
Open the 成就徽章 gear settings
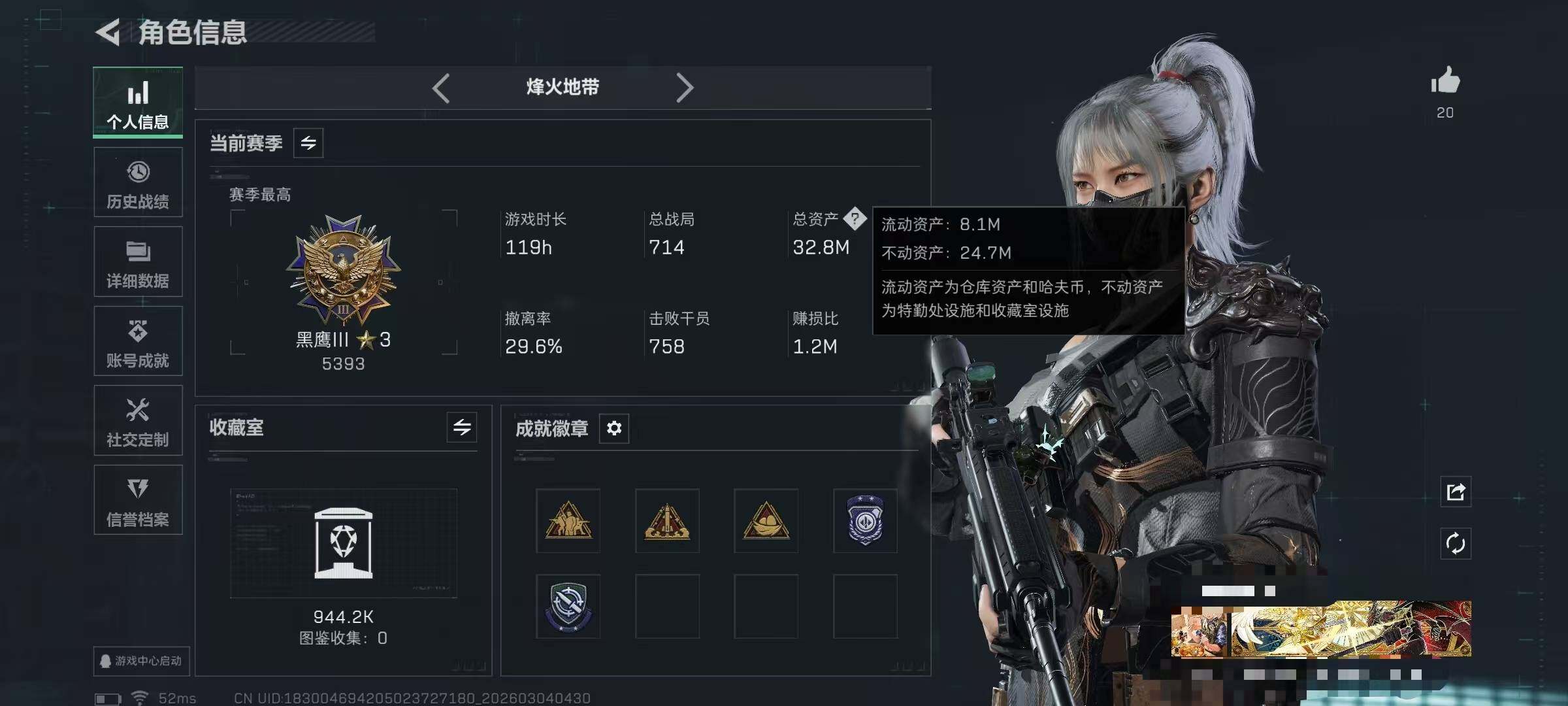pos(614,428)
